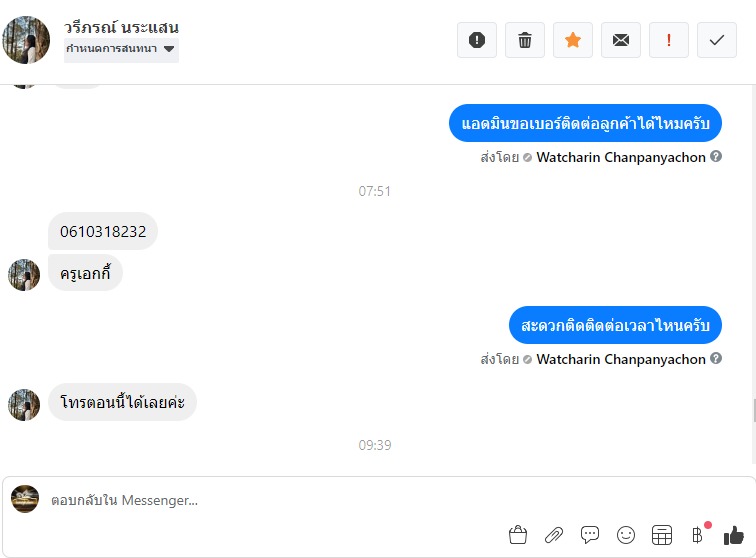Screen dimensions: 756x558
Task: Mark conversation as spam icon
Action: pyautogui.click(x=476, y=40)
